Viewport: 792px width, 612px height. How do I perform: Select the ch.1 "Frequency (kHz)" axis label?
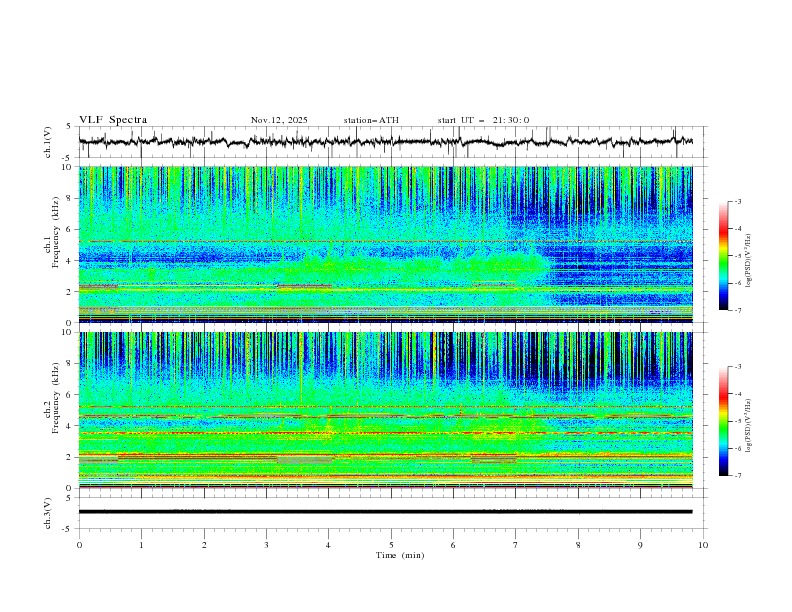pyautogui.click(x=56, y=233)
